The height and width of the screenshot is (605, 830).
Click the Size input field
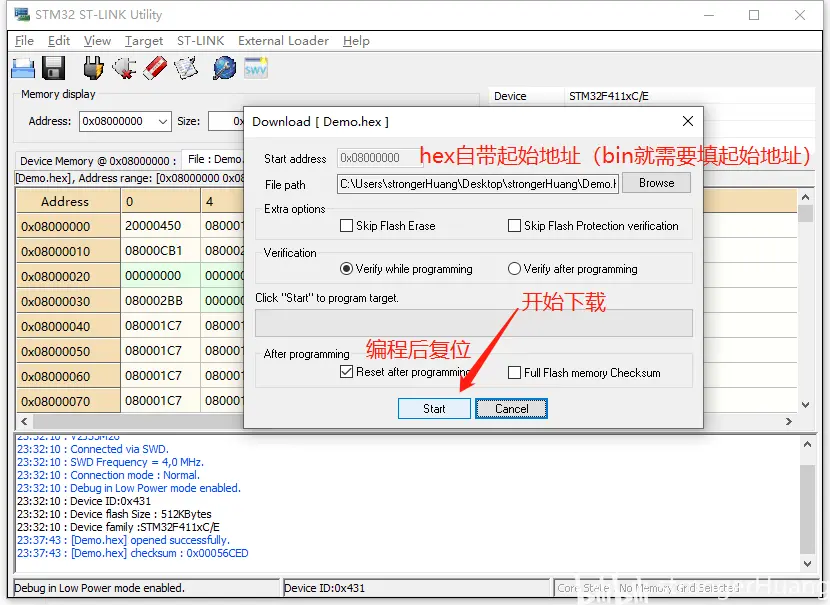[226, 121]
